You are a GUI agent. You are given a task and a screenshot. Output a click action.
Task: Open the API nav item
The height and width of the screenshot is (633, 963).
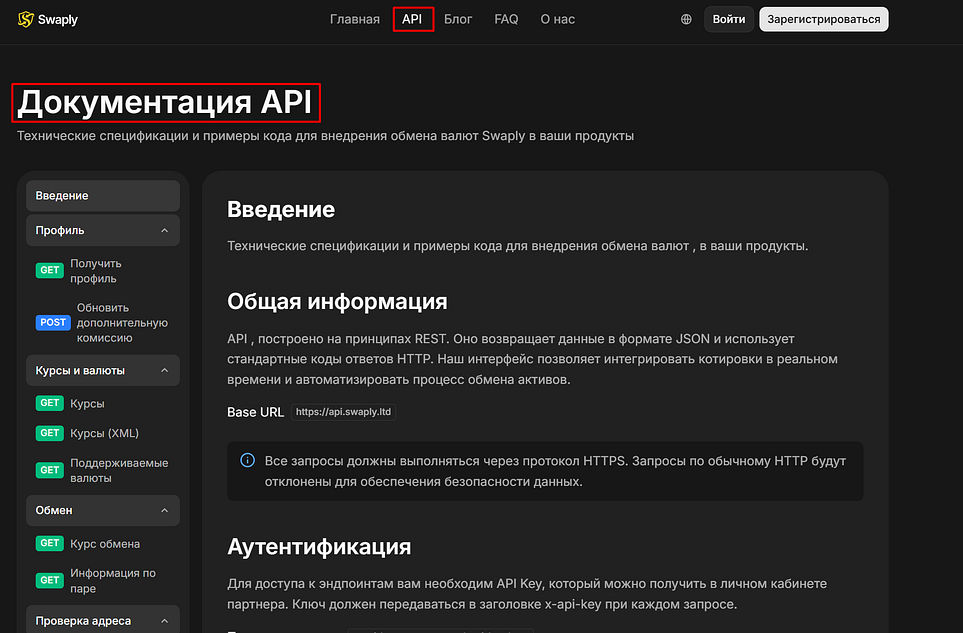click(412, 19)
